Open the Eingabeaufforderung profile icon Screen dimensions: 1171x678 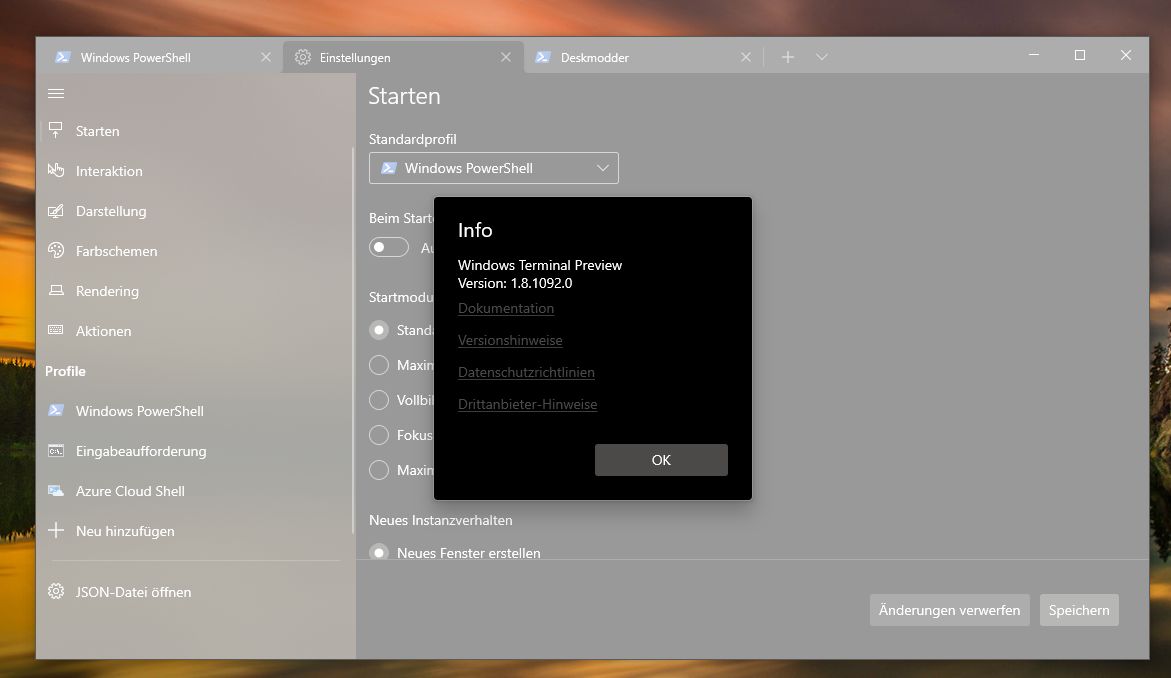[x=56, y=450]
